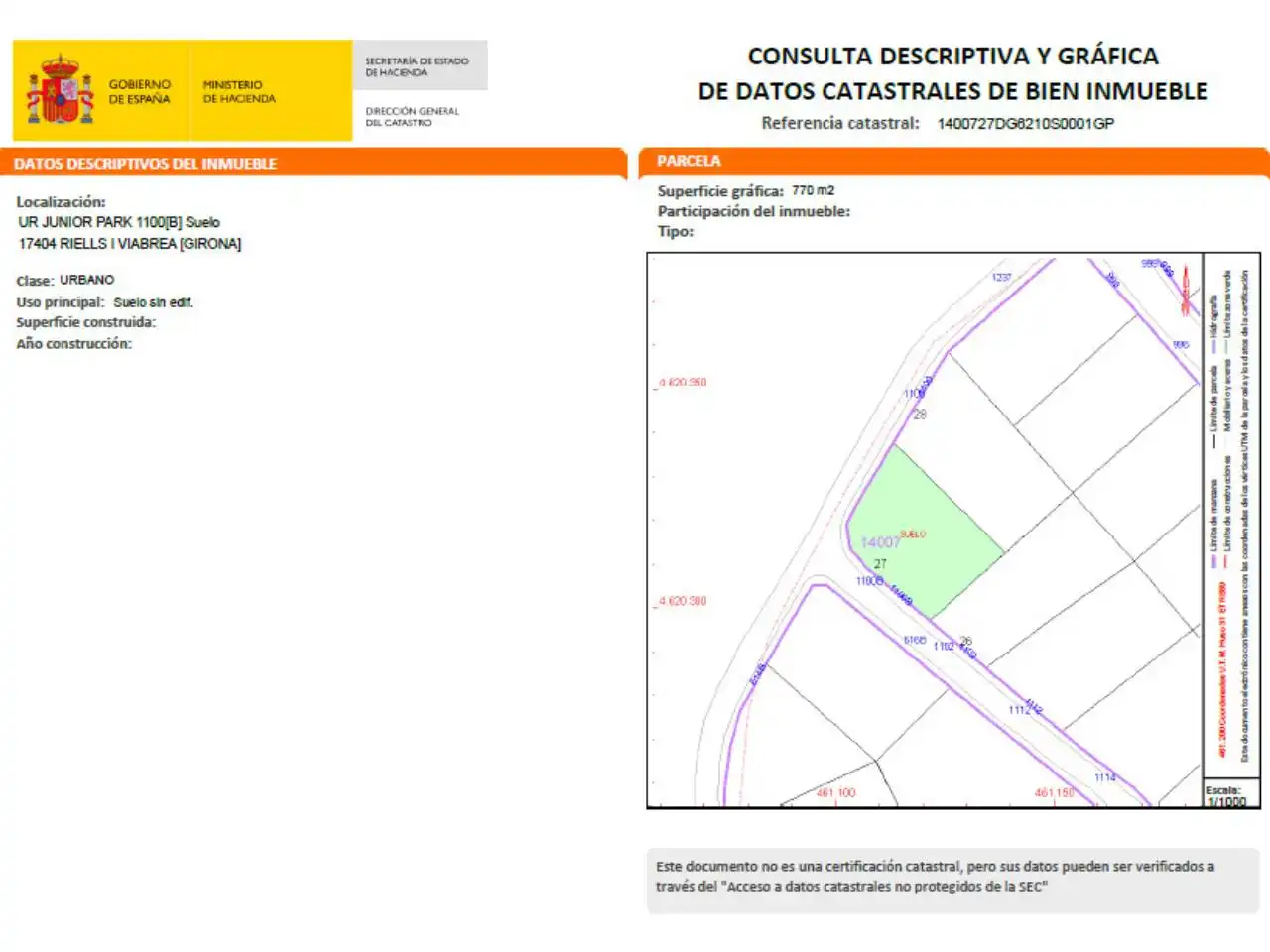Click the Spanish coat of arms emblem

(x=61, y=90)
